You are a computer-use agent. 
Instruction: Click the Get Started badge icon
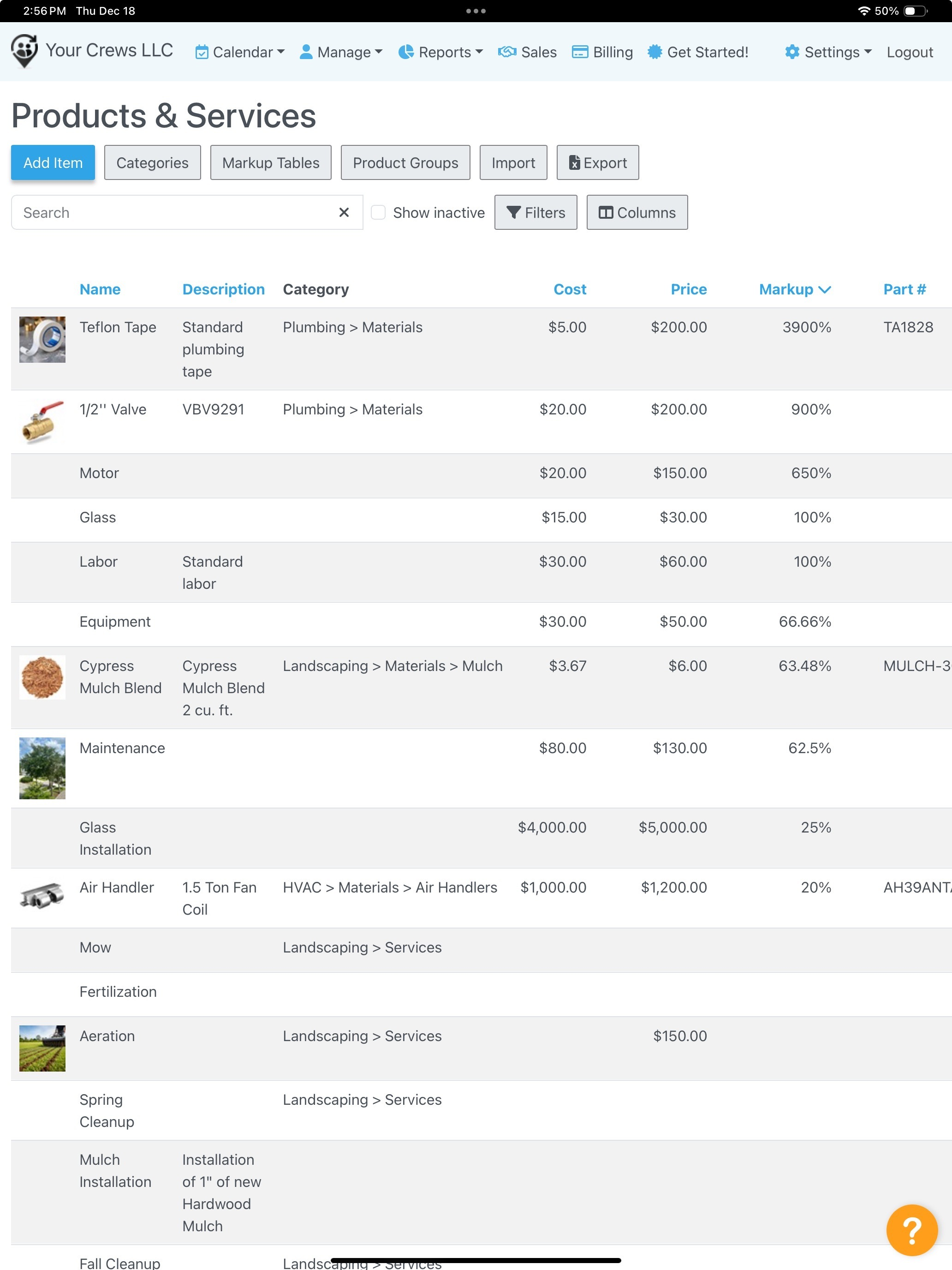[655, 52]
